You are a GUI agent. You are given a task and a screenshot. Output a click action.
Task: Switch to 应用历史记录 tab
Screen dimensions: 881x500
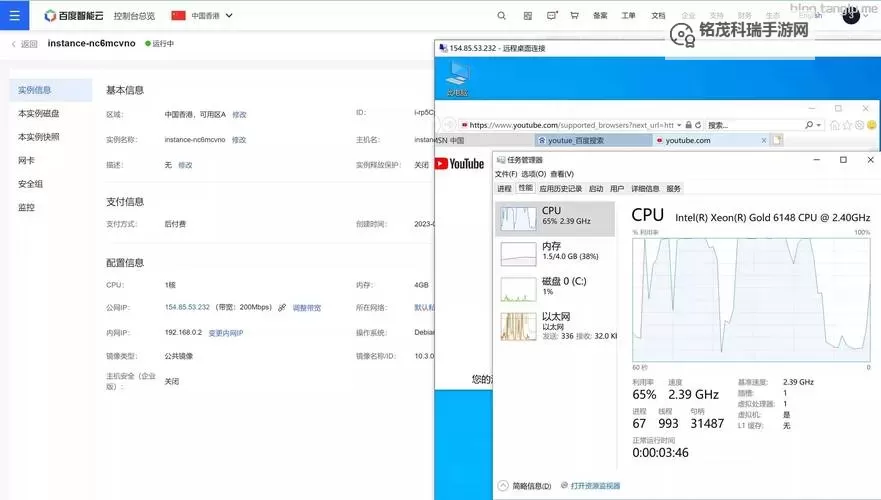pyautogui.click(x=560, y=189)
